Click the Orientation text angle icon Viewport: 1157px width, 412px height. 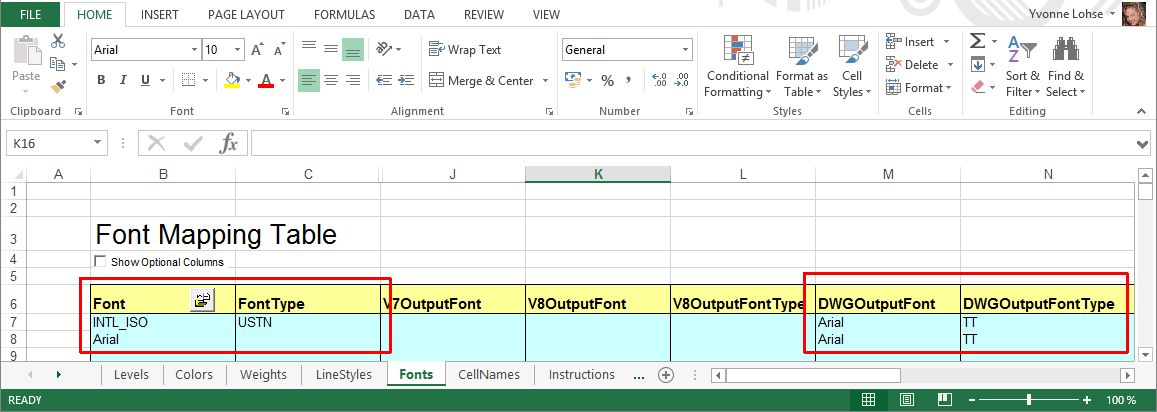[384, 49]
